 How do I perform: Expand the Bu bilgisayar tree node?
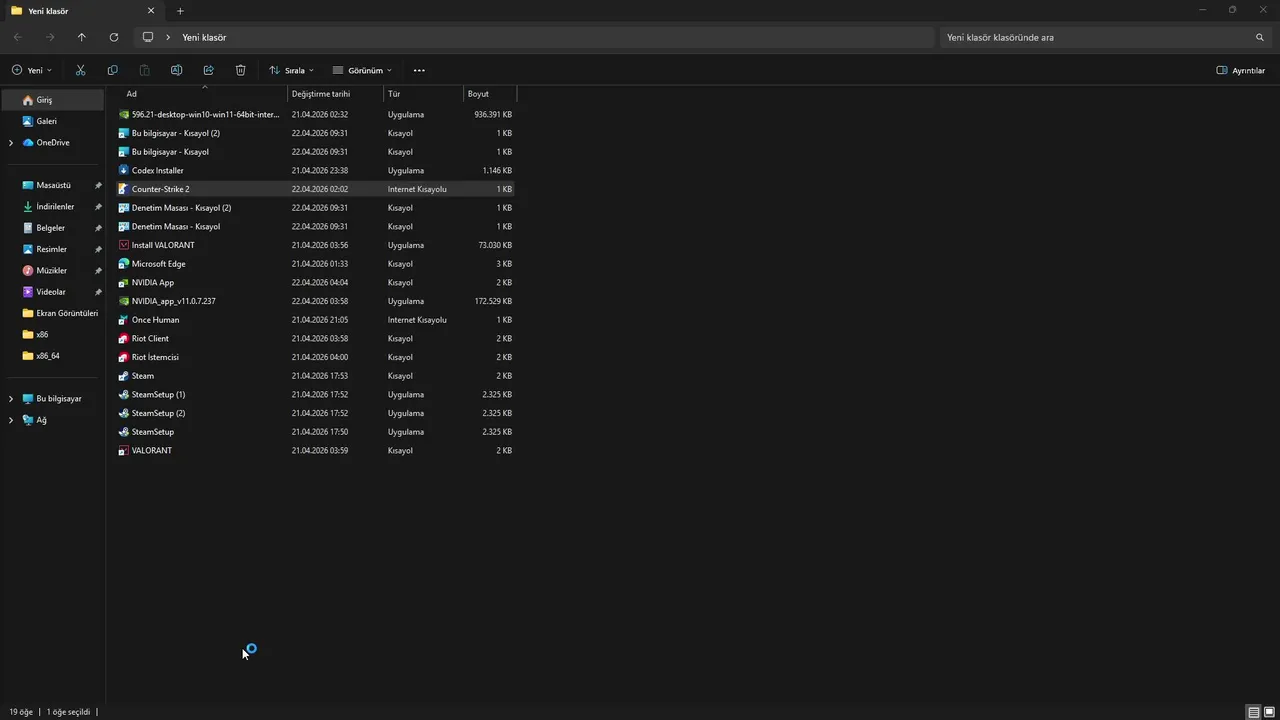point(11,399)
